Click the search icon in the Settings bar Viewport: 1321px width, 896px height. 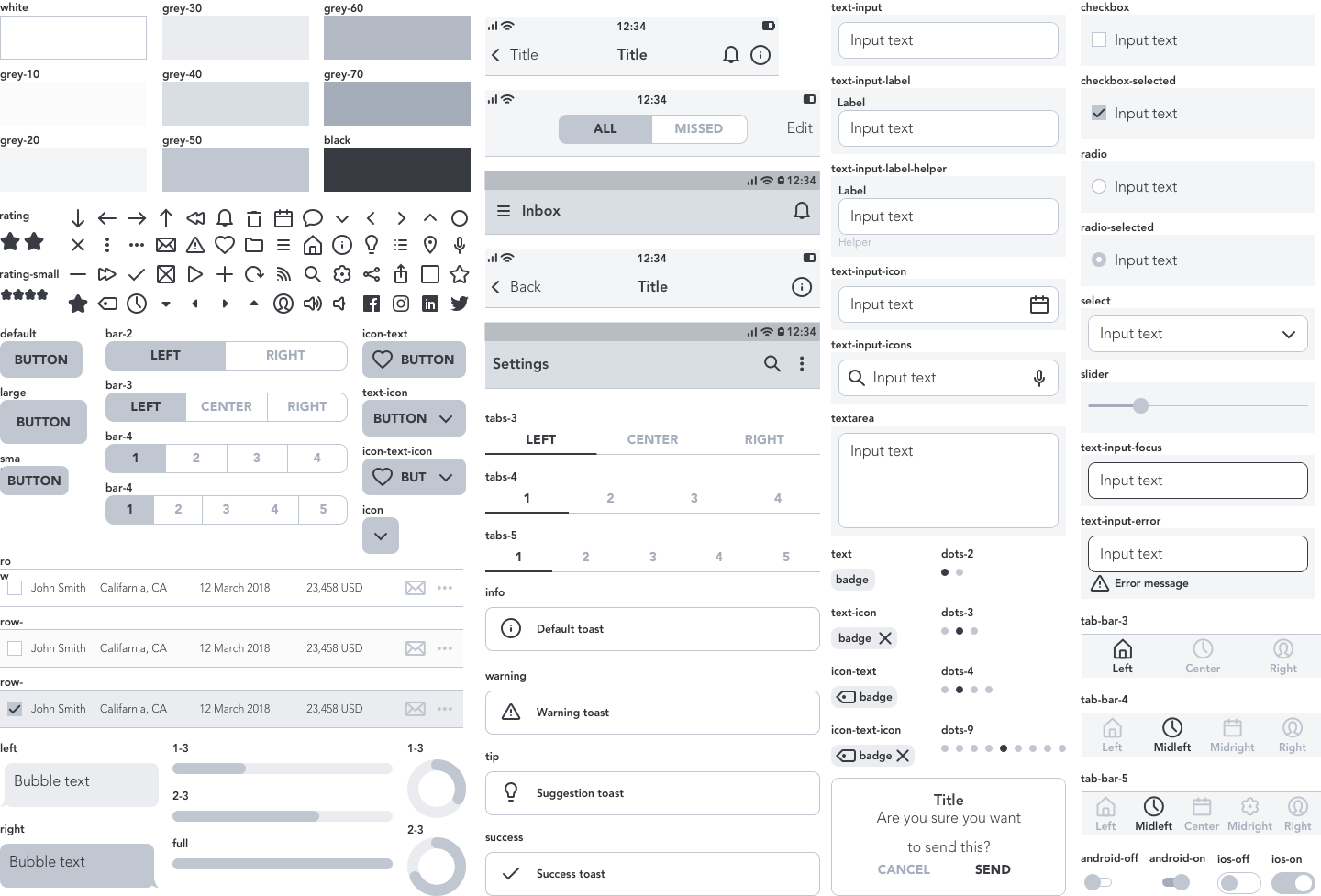[772, 364]
